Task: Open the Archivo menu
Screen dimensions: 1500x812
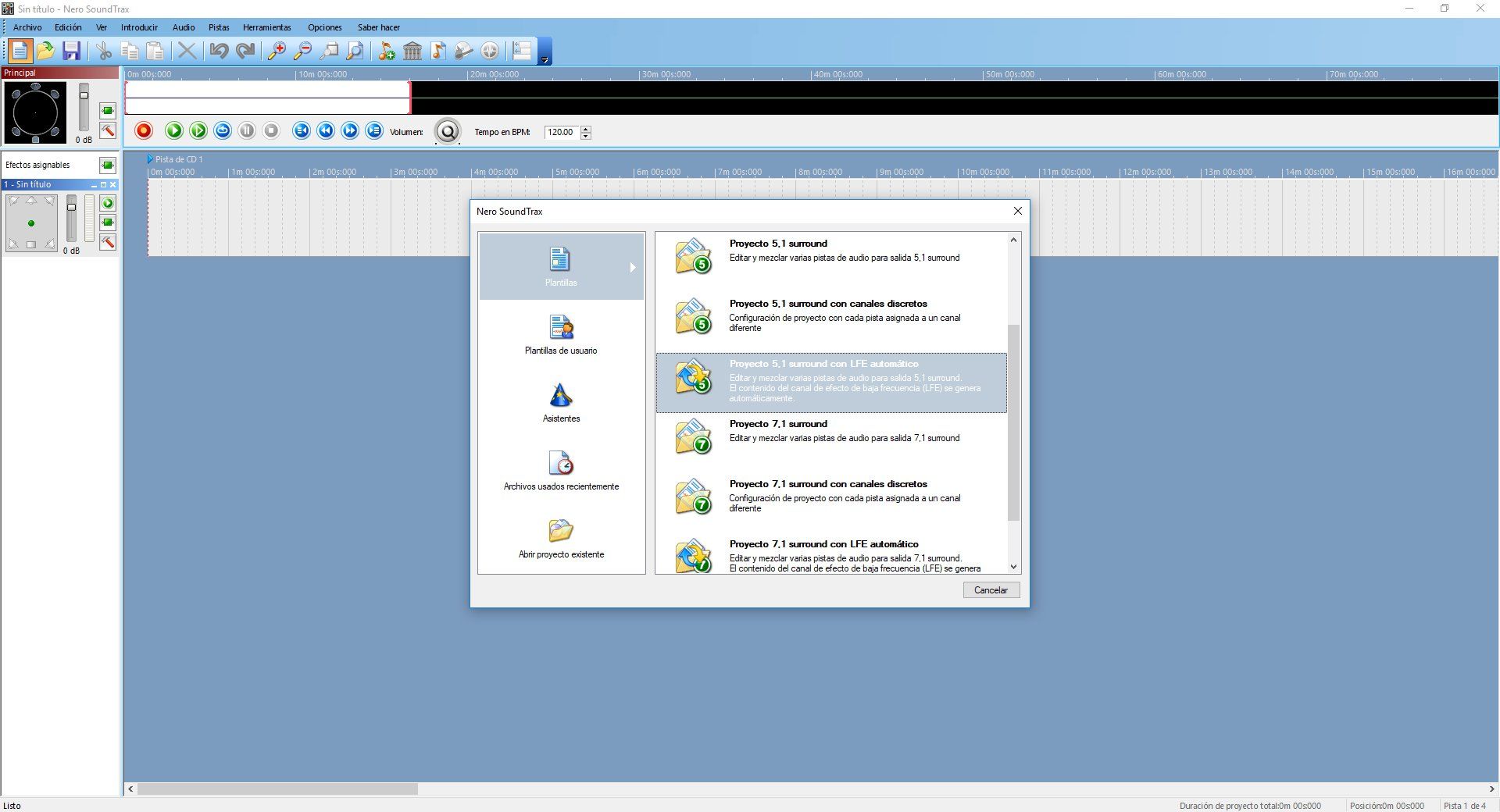Action: [27, 27]
